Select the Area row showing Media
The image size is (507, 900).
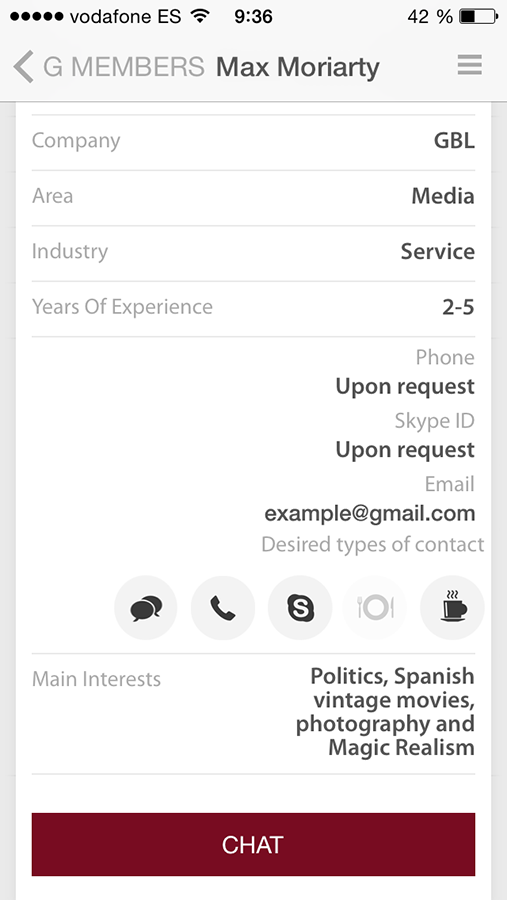253,197
